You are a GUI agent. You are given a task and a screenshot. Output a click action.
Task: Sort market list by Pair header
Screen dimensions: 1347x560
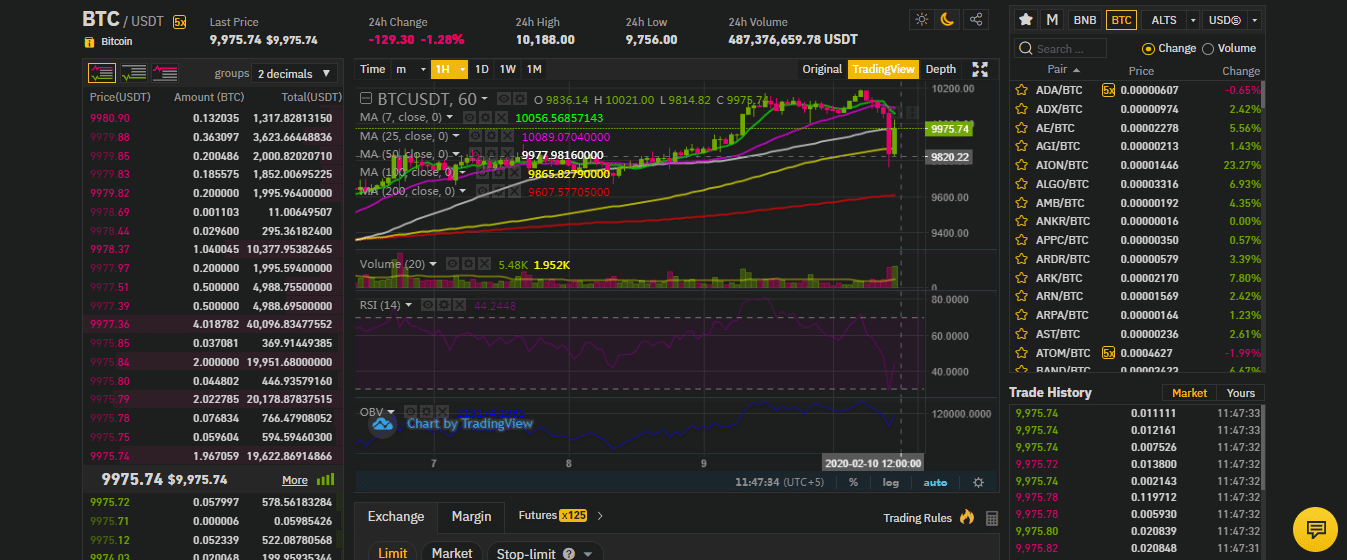pyautogui.click(x=1062, y=70)
